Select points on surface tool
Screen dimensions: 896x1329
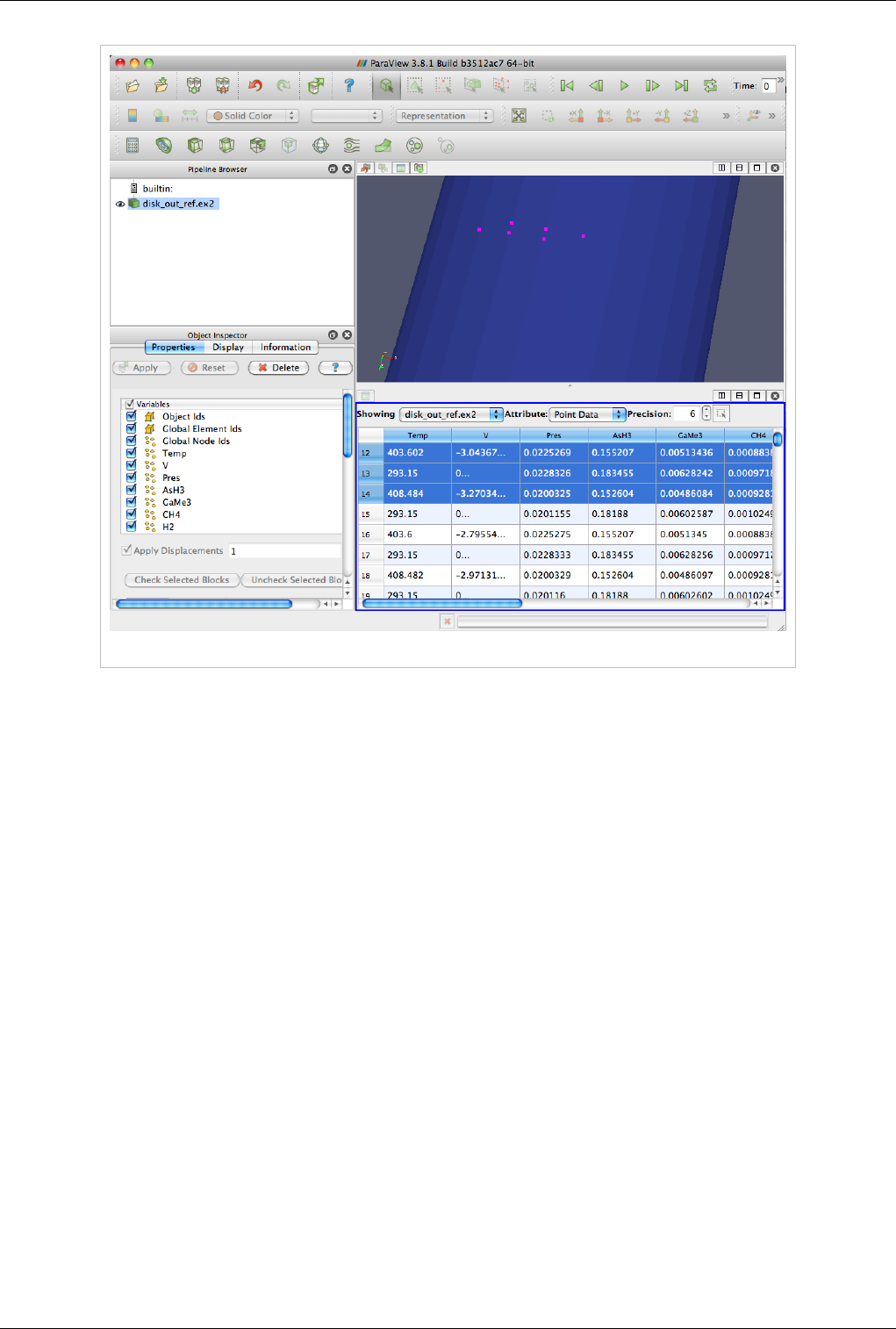click(x=443, y=86)
